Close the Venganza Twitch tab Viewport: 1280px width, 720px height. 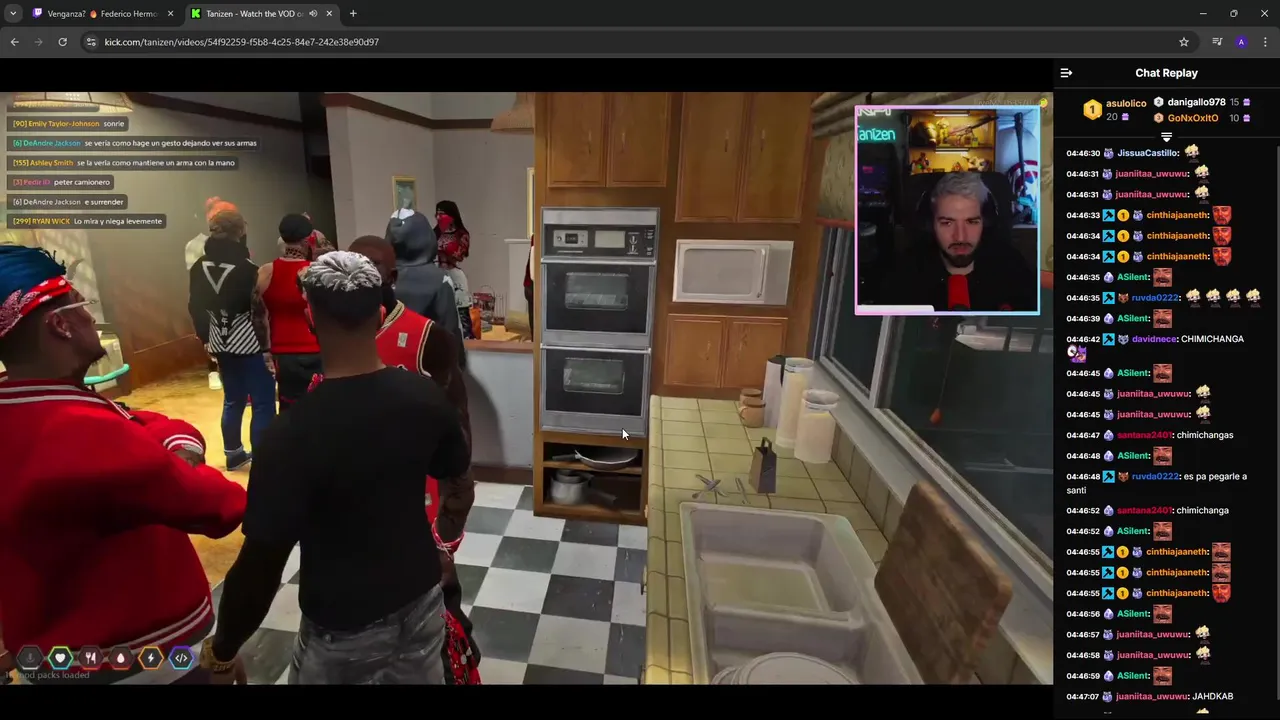coord(170,14)
